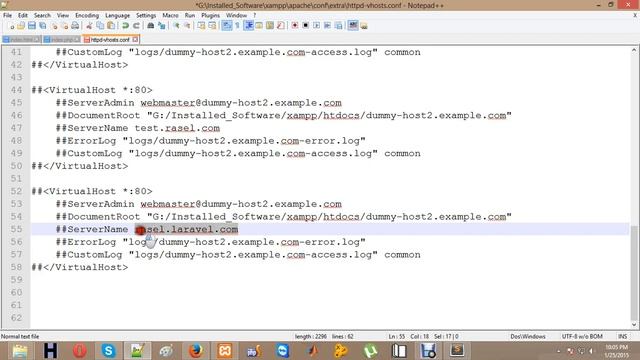Click 'test.rasel.com' on line 47
Viewport: 640px width, 360px height.
[177, 128]
